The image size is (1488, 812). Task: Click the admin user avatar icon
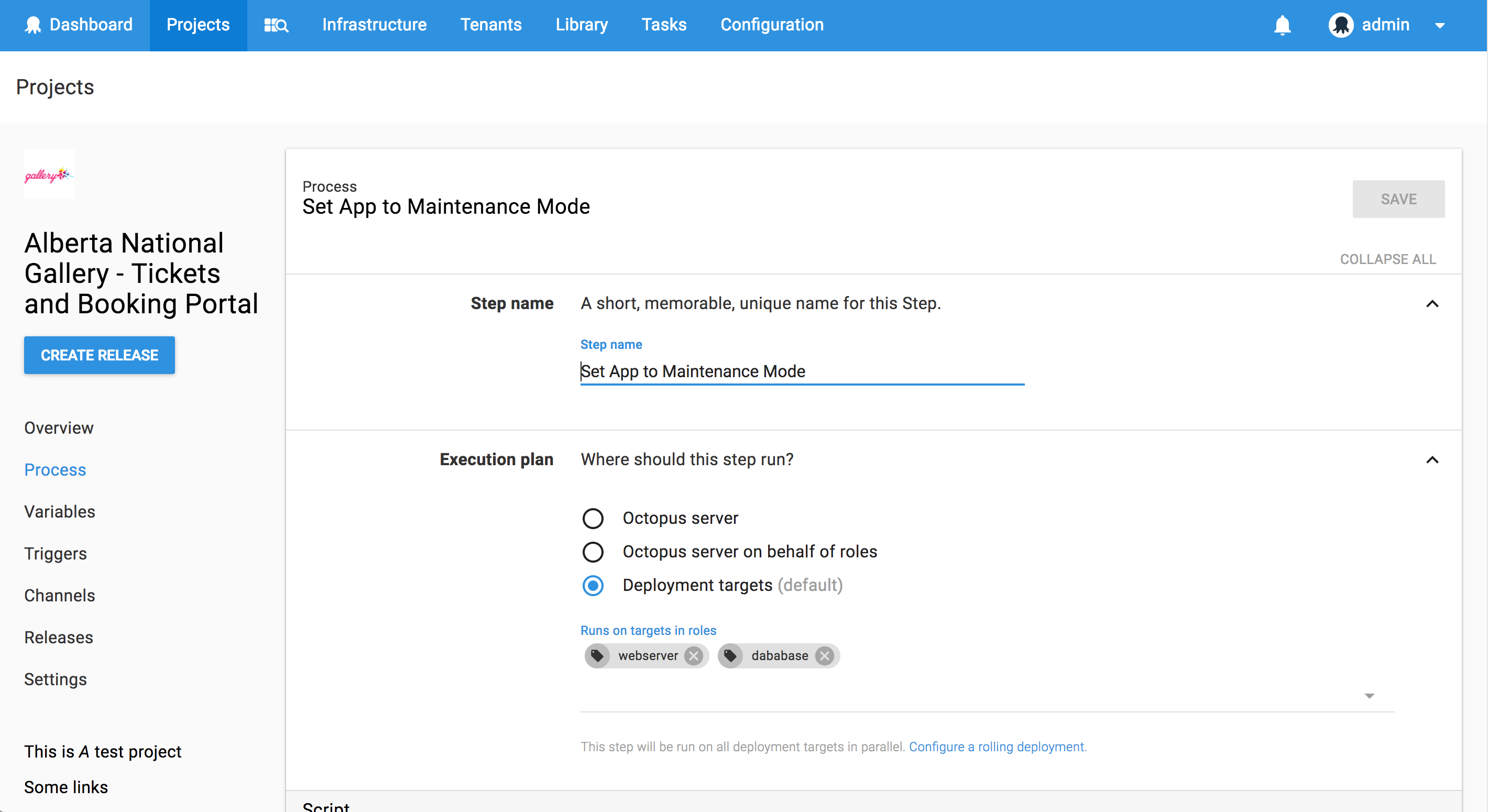[1340, 25]
